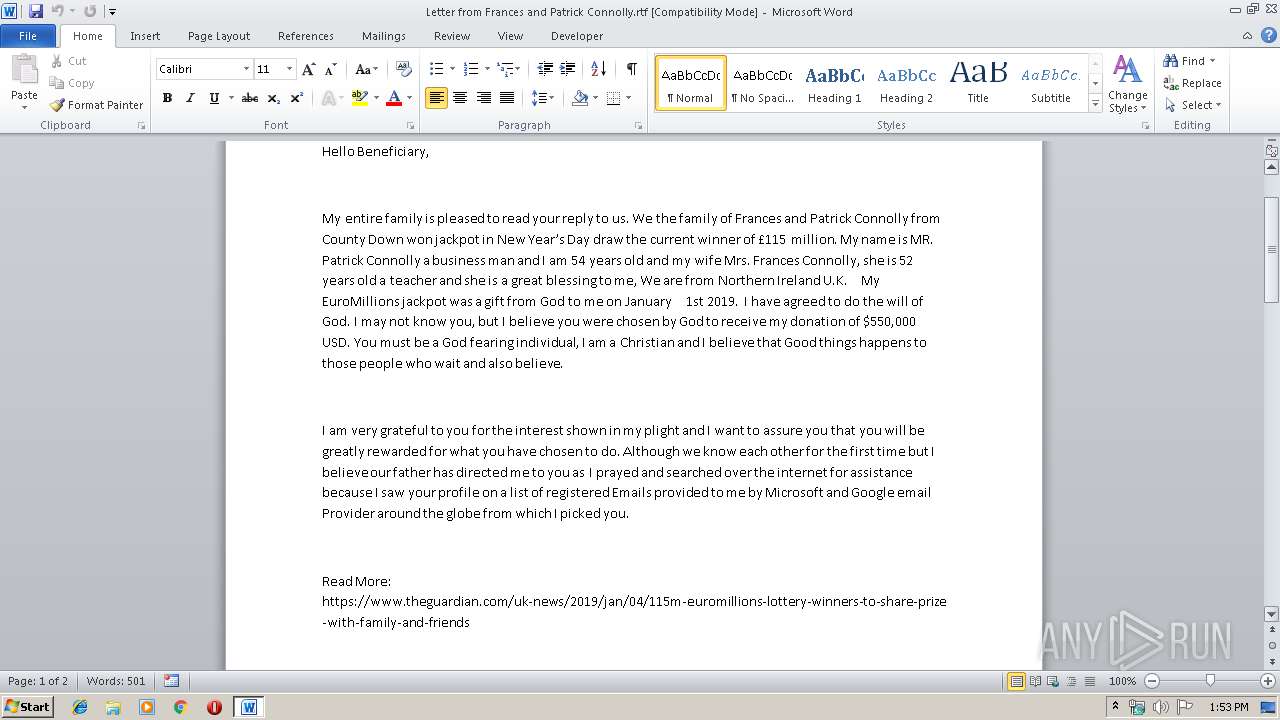Expand the Underline style arrow
Image resolution: width=1280 pixels, height=720 pixels.
pos(231,98)
